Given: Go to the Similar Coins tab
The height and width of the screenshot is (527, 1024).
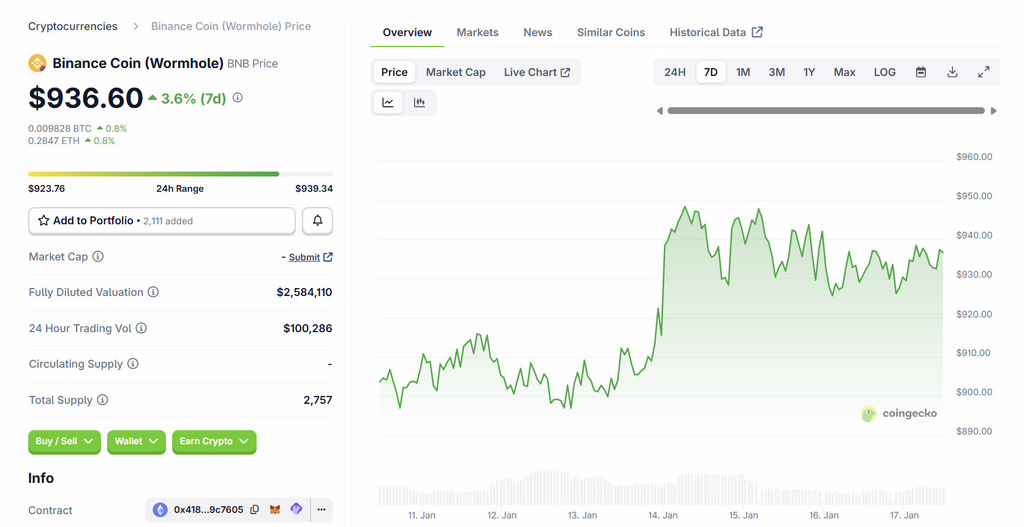Looking at the screenshot, I should (x=610, y=32).
